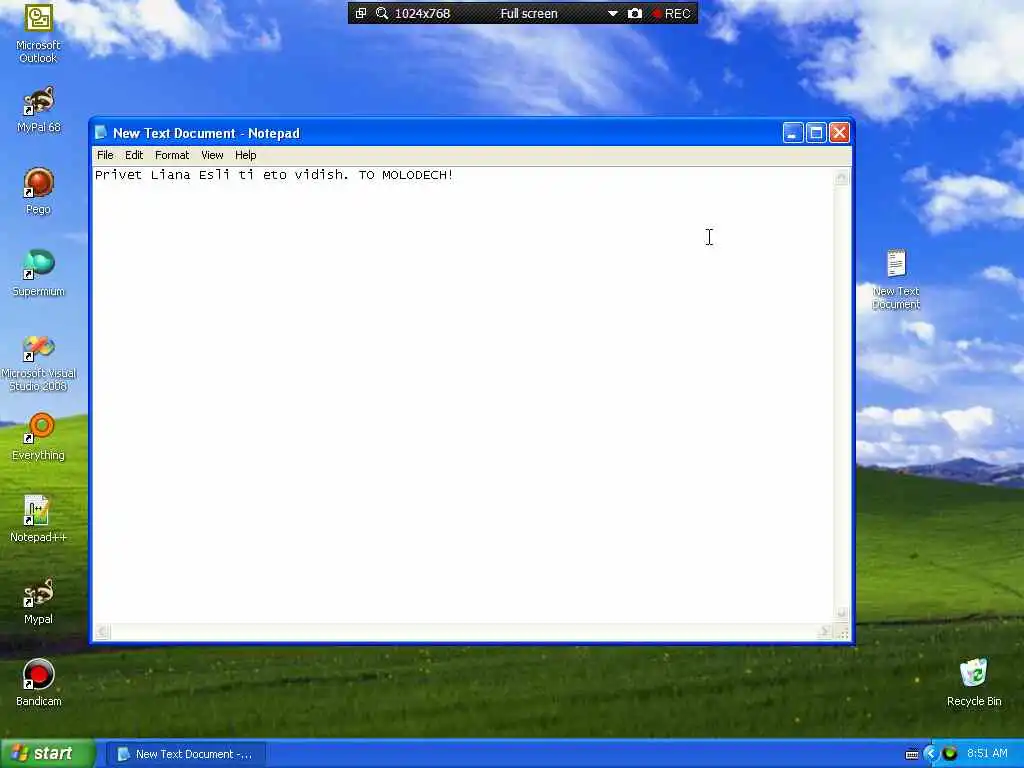Open the View menu in Notepad

212,155
